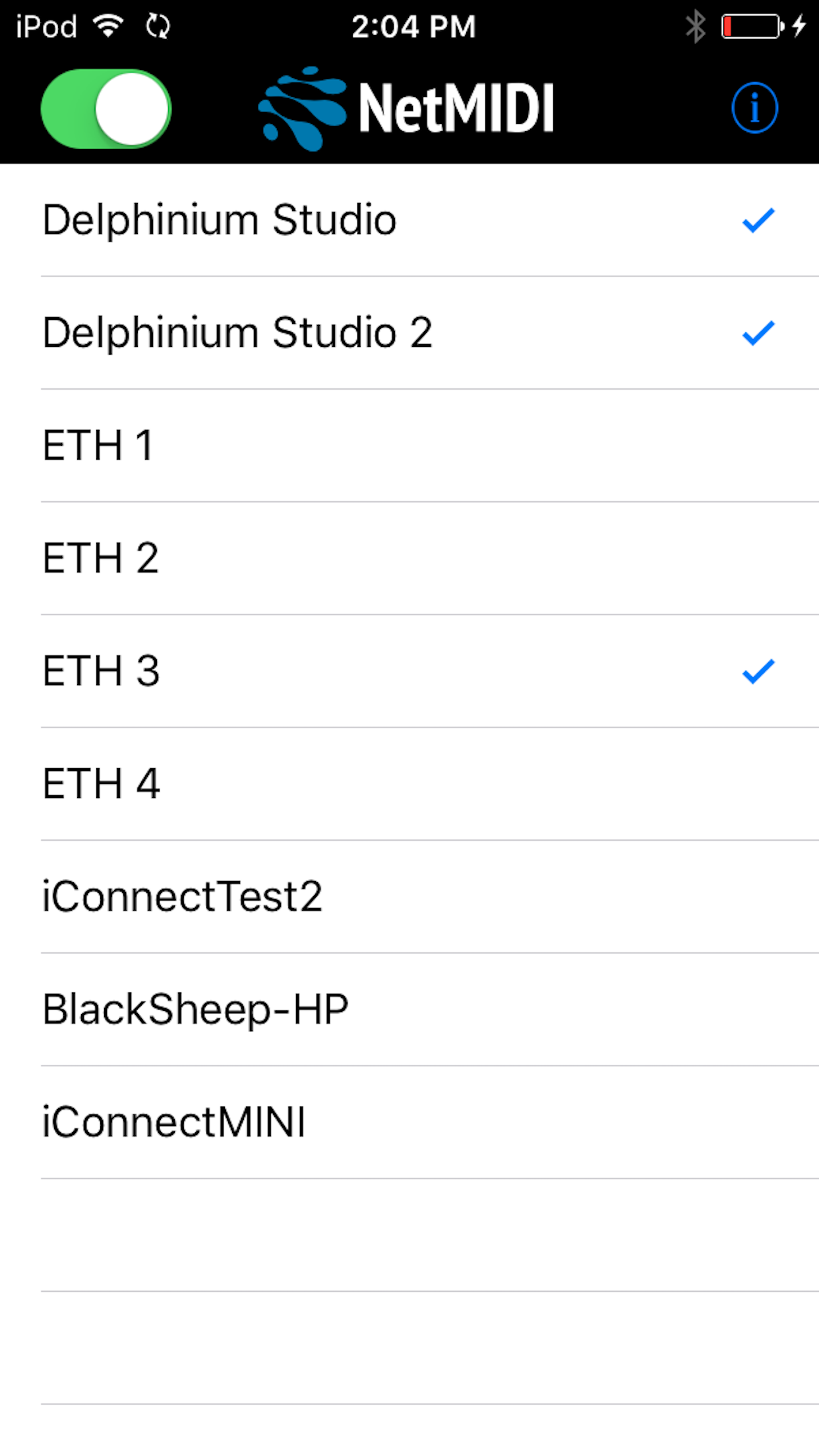Tap the battery indicator icon
The width and height of the screenshot is (819, 1456).
pyautogui.click(x=750, y=26)
